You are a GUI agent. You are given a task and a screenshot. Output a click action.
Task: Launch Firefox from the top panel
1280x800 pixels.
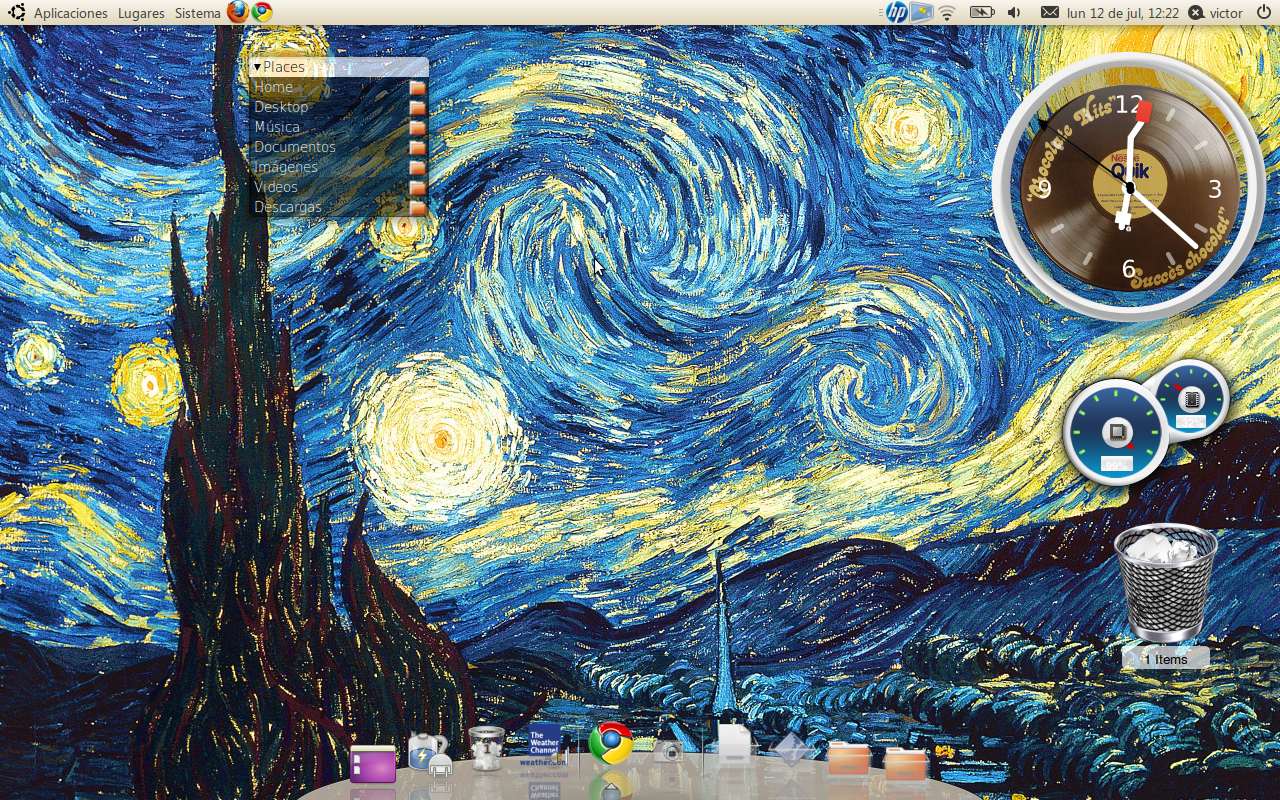238,12
